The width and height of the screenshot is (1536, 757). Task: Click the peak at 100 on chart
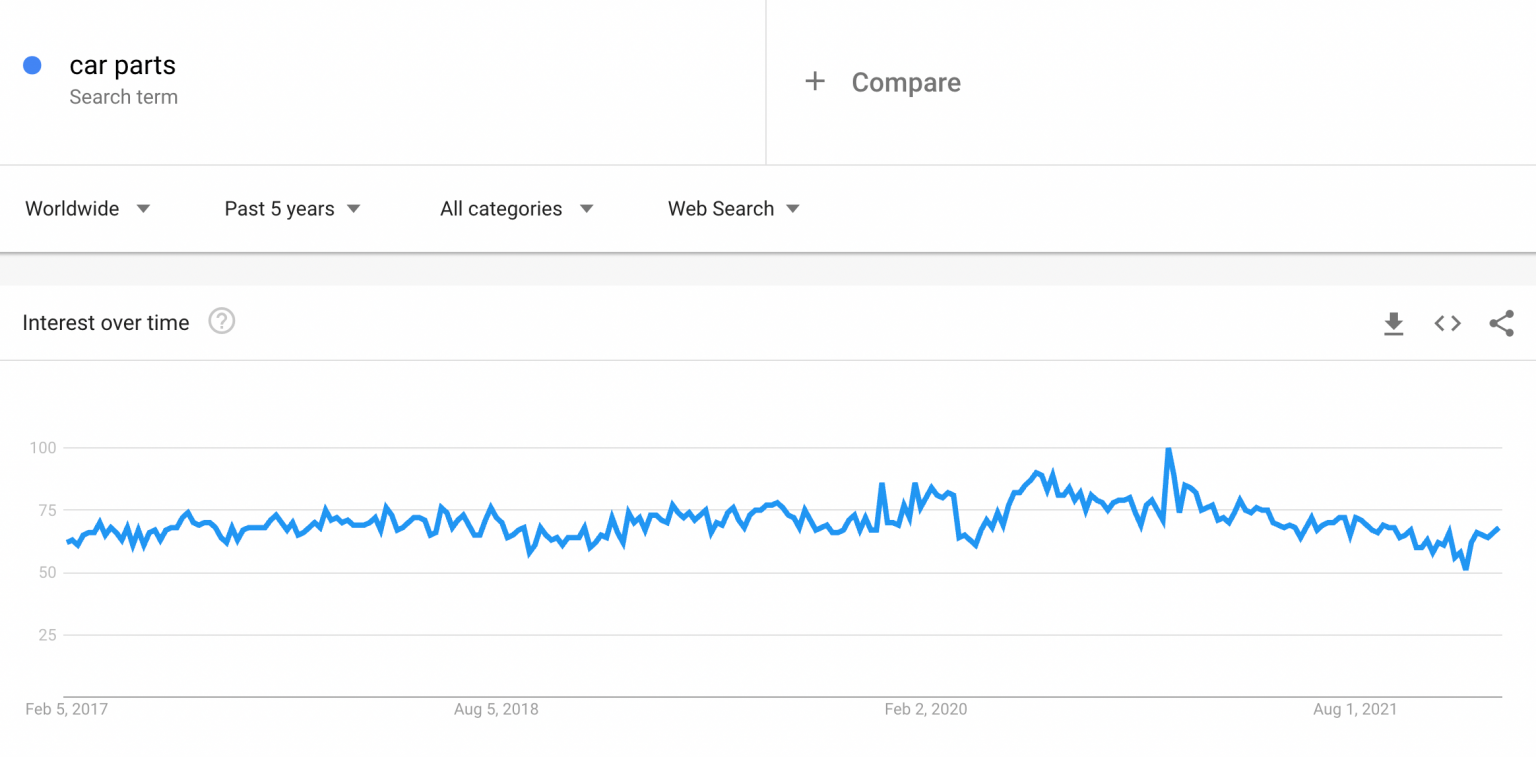click(x=1168, y=449)
